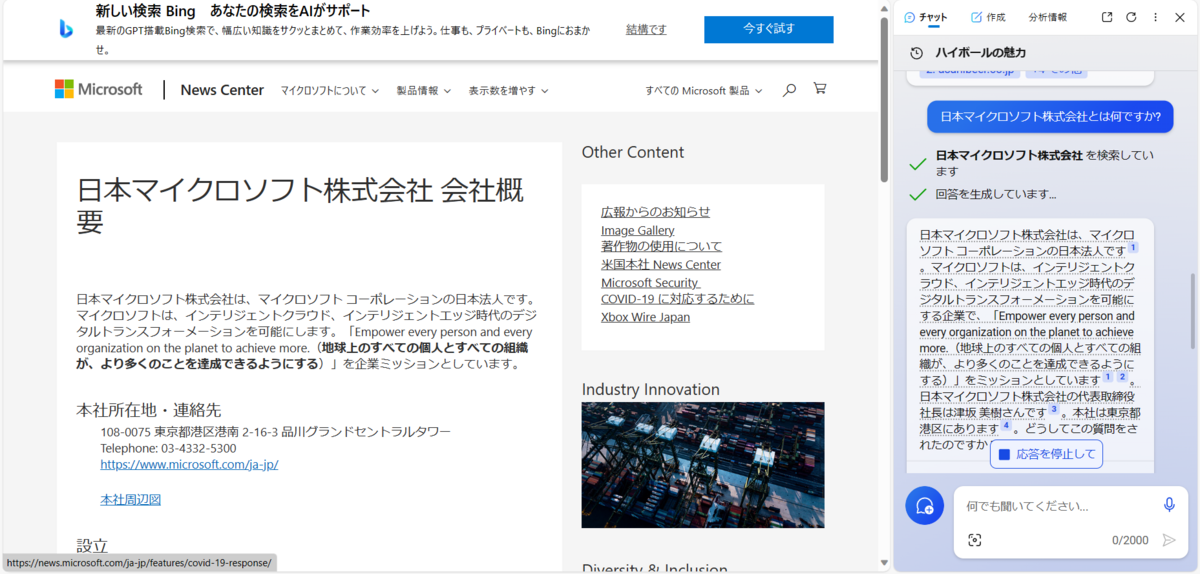Click the 回答を生成しています status line

996,194
